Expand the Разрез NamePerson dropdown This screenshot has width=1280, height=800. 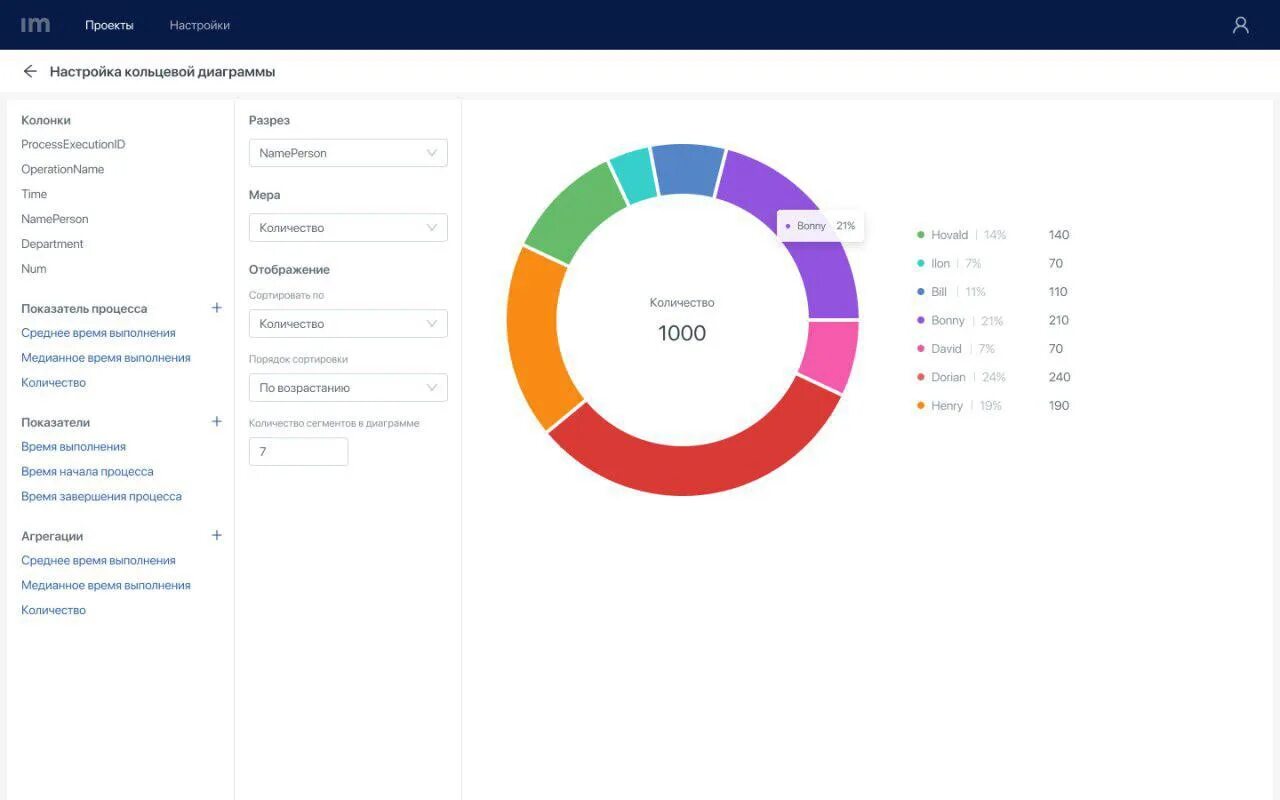[x=348, y=153]
